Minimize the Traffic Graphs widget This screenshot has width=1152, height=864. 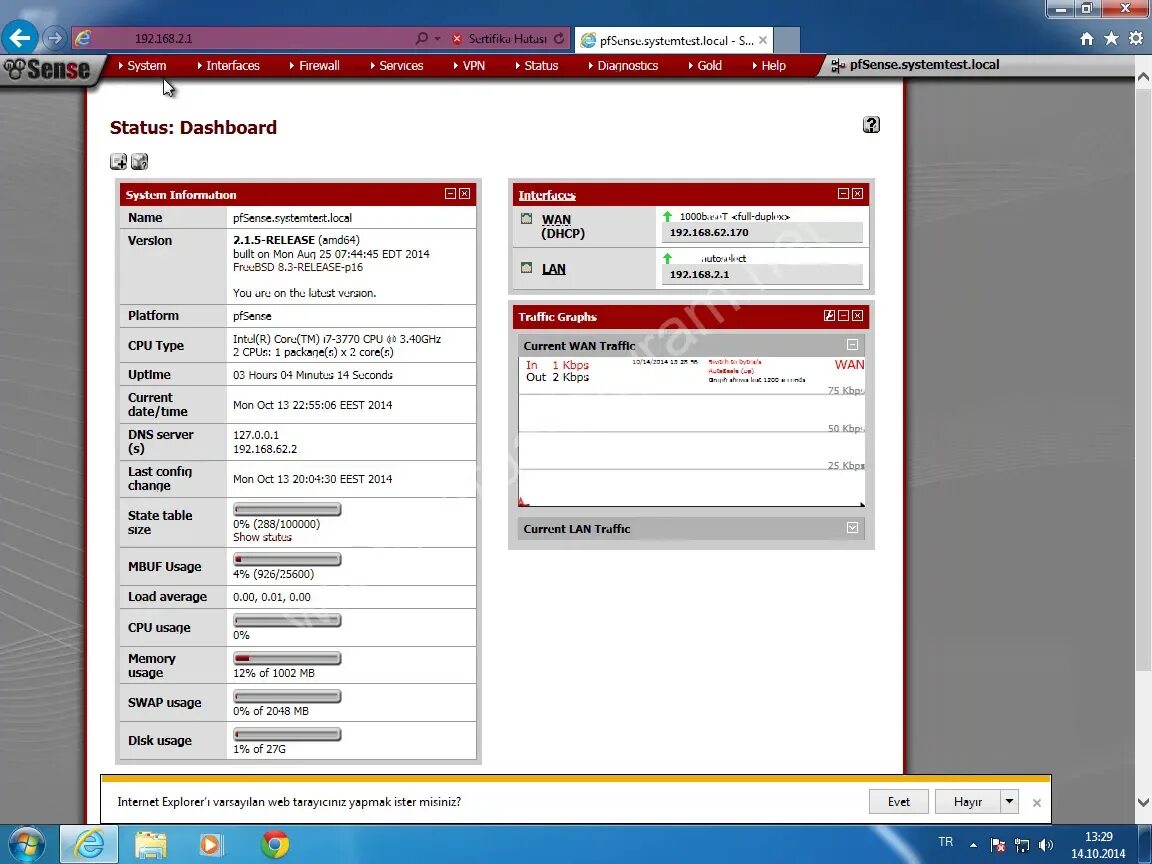pyautogui.click(x=843, y=316)
